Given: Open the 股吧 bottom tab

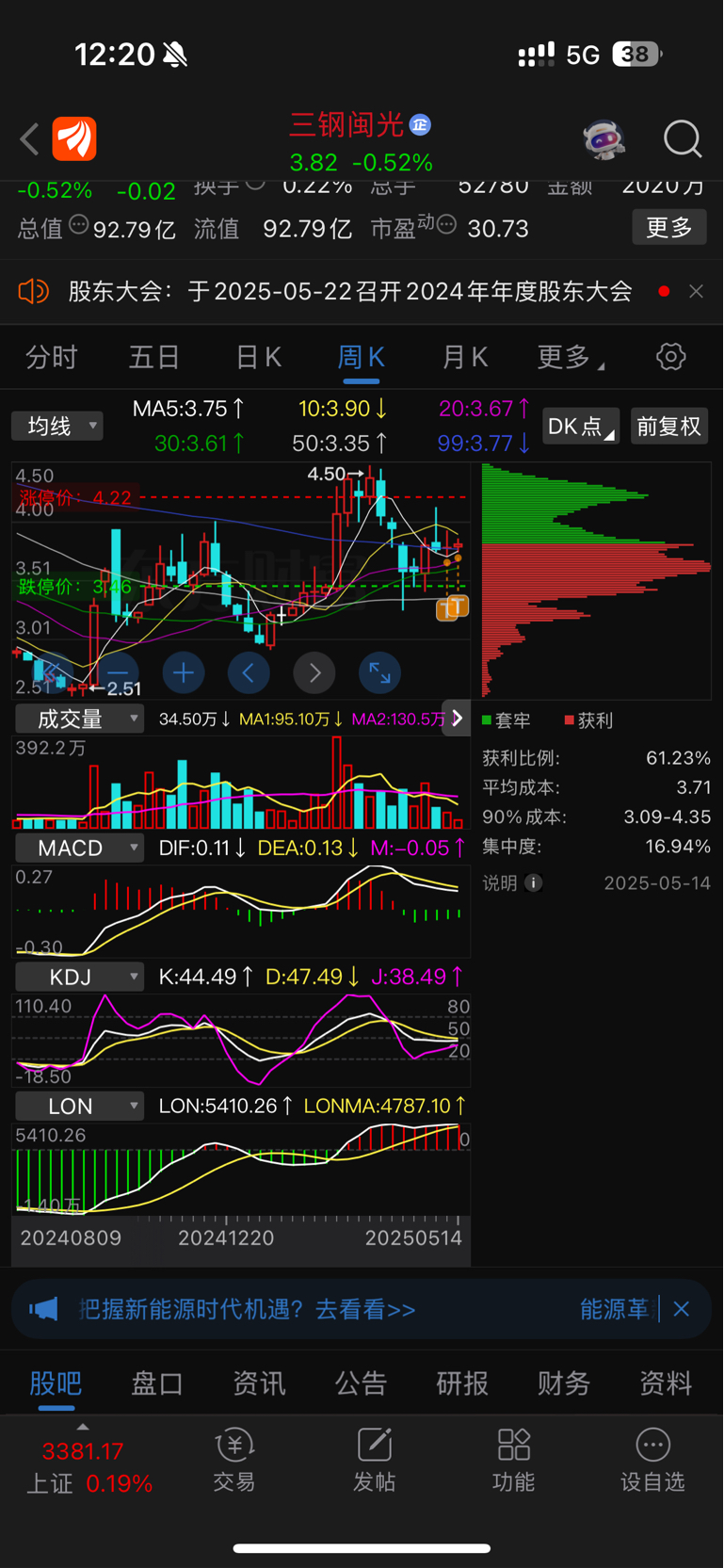Looking at the screenshot, I should [56, 1382].
